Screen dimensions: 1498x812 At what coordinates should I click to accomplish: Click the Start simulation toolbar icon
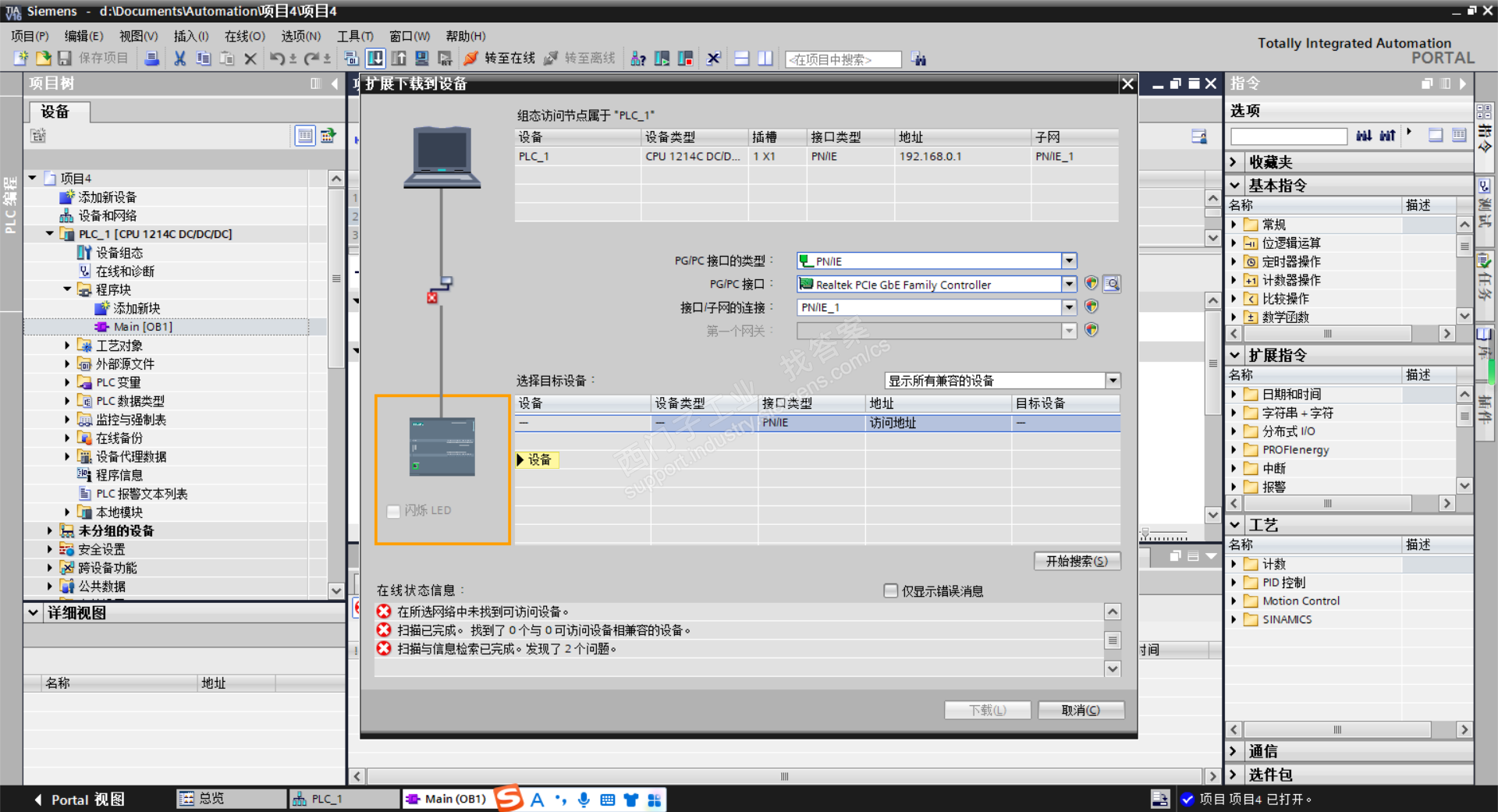(x=422, y=59)
